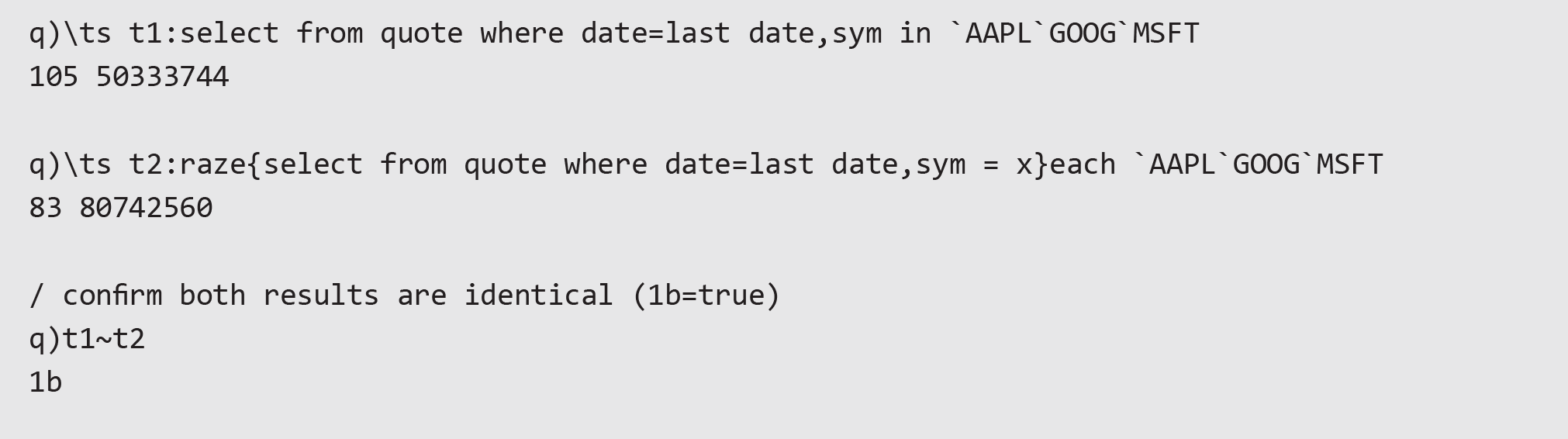Viewport: 1568px width, 439px height.
Task: Click date=last date in first query
Action: tap(697, 33)
